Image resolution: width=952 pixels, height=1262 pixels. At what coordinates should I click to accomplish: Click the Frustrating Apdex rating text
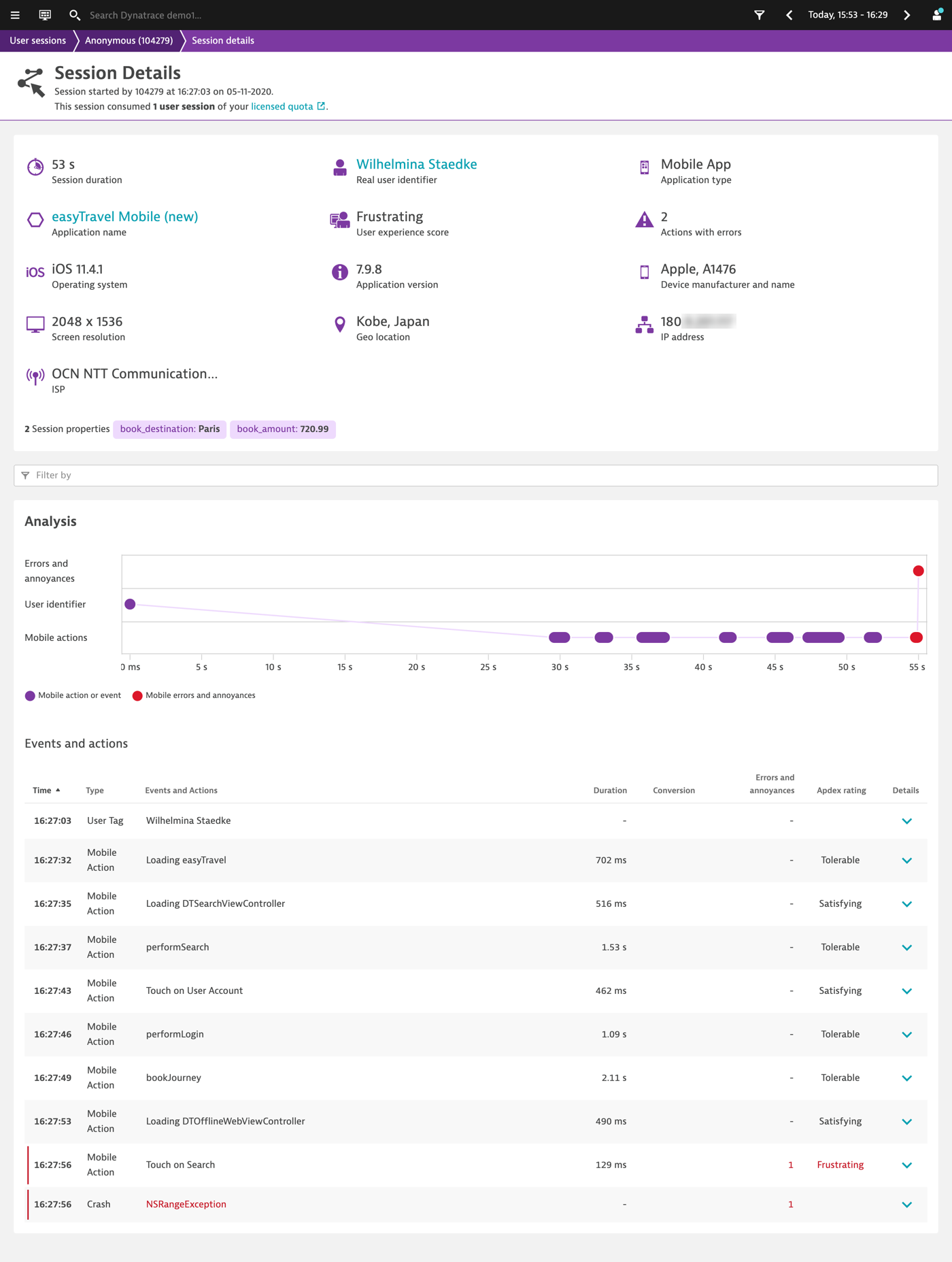tap(840, 1165)
